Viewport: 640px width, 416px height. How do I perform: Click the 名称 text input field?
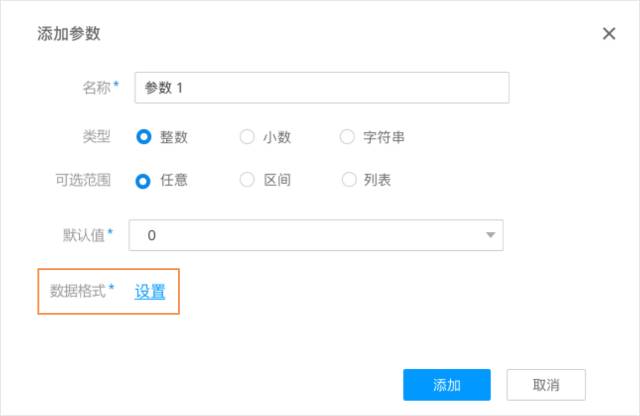click(x=321, y=88)
